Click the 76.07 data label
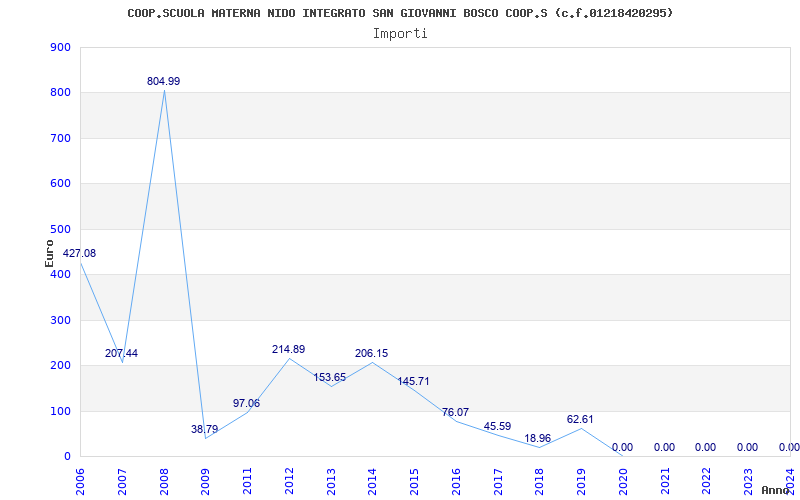 click(x=455, y=412)
